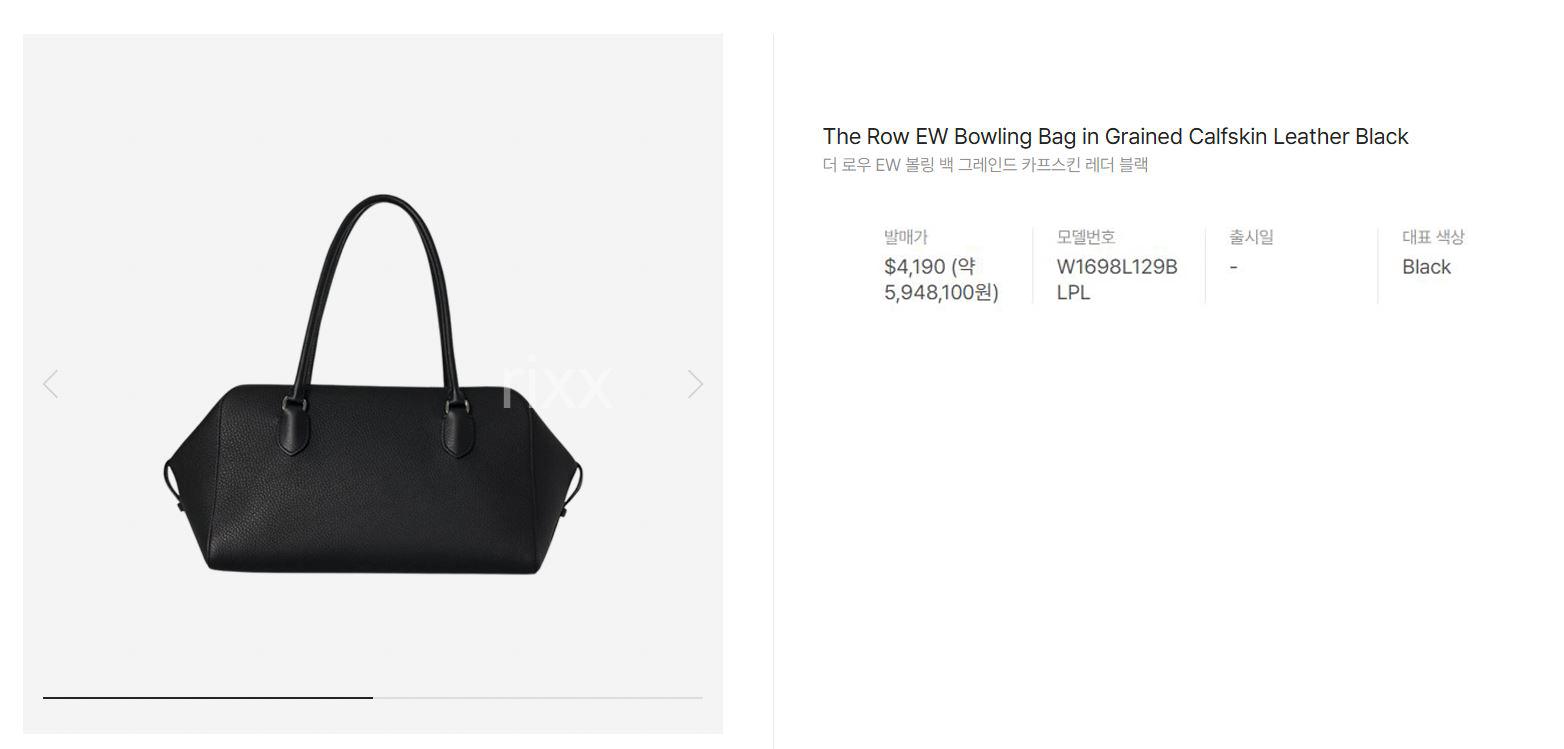Click the release date dash value

coord(1234,267)
